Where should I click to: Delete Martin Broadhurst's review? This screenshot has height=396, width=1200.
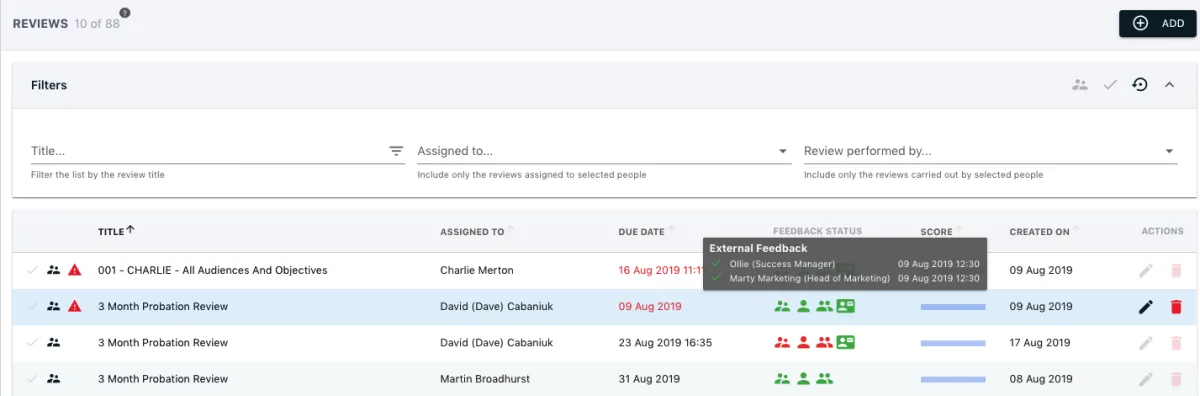coord(1175,379)
